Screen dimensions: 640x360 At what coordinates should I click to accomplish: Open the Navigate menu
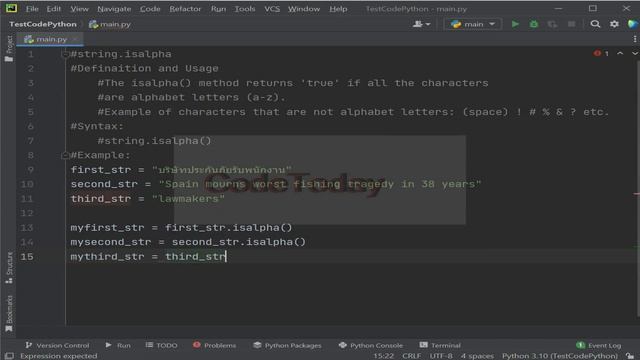coord(114,9)
